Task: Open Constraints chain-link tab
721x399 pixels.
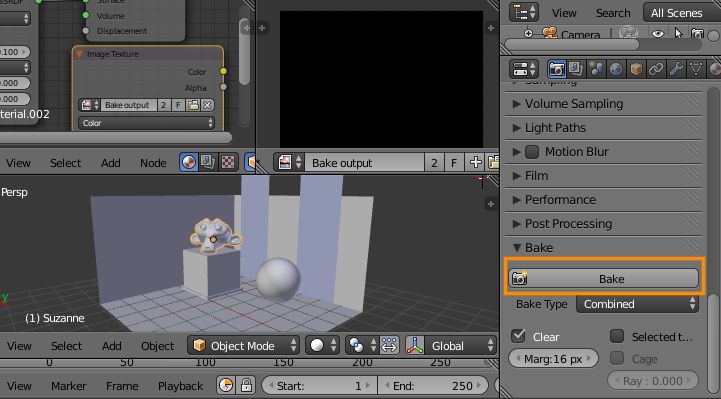Action: pyautogui.click(x=656, y=69)
